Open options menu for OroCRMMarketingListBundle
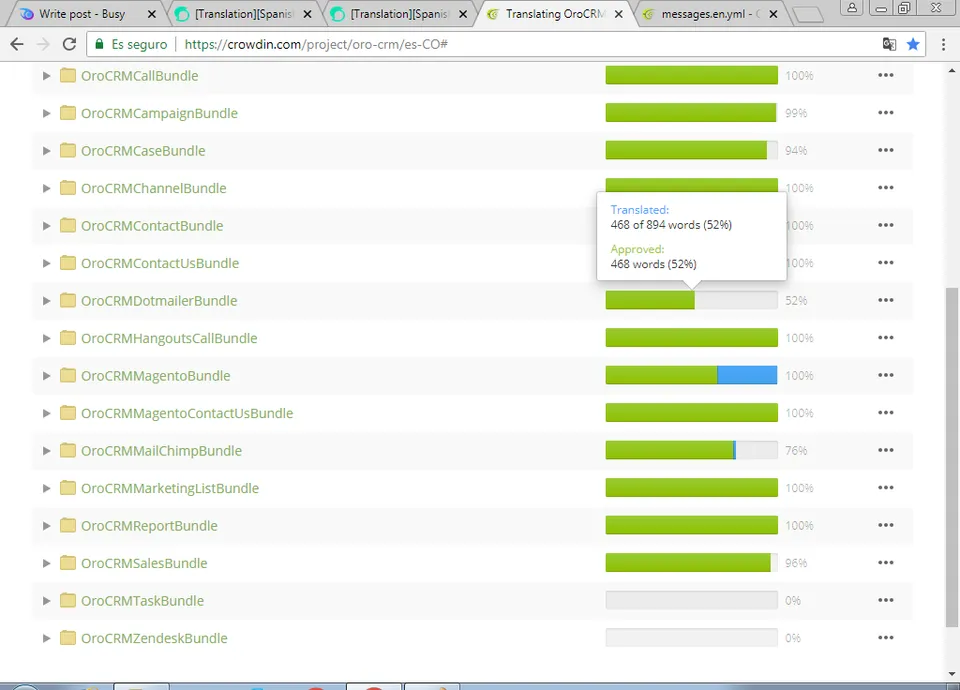Image resolution: width=960 pixels, height=690 pixels. click(885, 487)
